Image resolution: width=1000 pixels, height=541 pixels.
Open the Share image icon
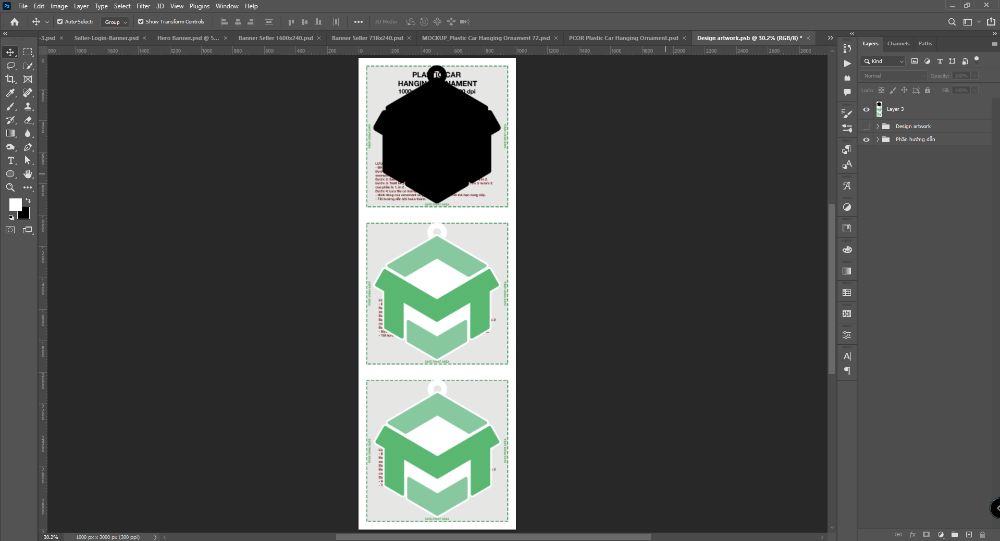point(990,22)
